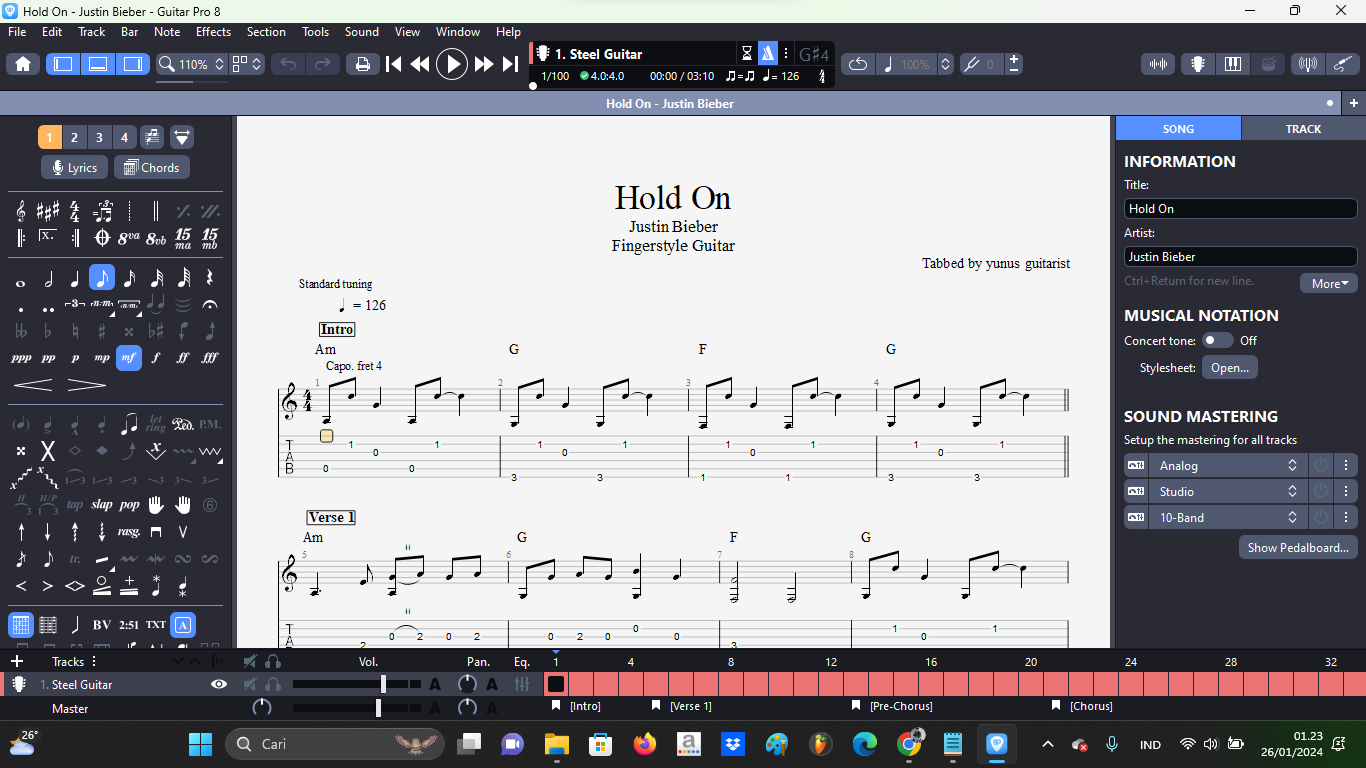Enable the Studio mastering power button

pos(1320,491)
